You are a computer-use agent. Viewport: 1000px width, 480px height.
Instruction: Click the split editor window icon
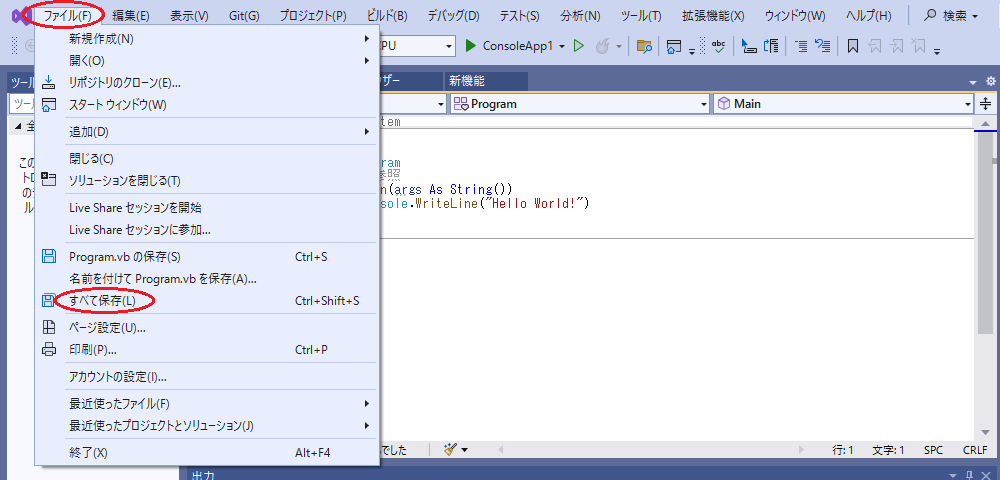point(986,104)
